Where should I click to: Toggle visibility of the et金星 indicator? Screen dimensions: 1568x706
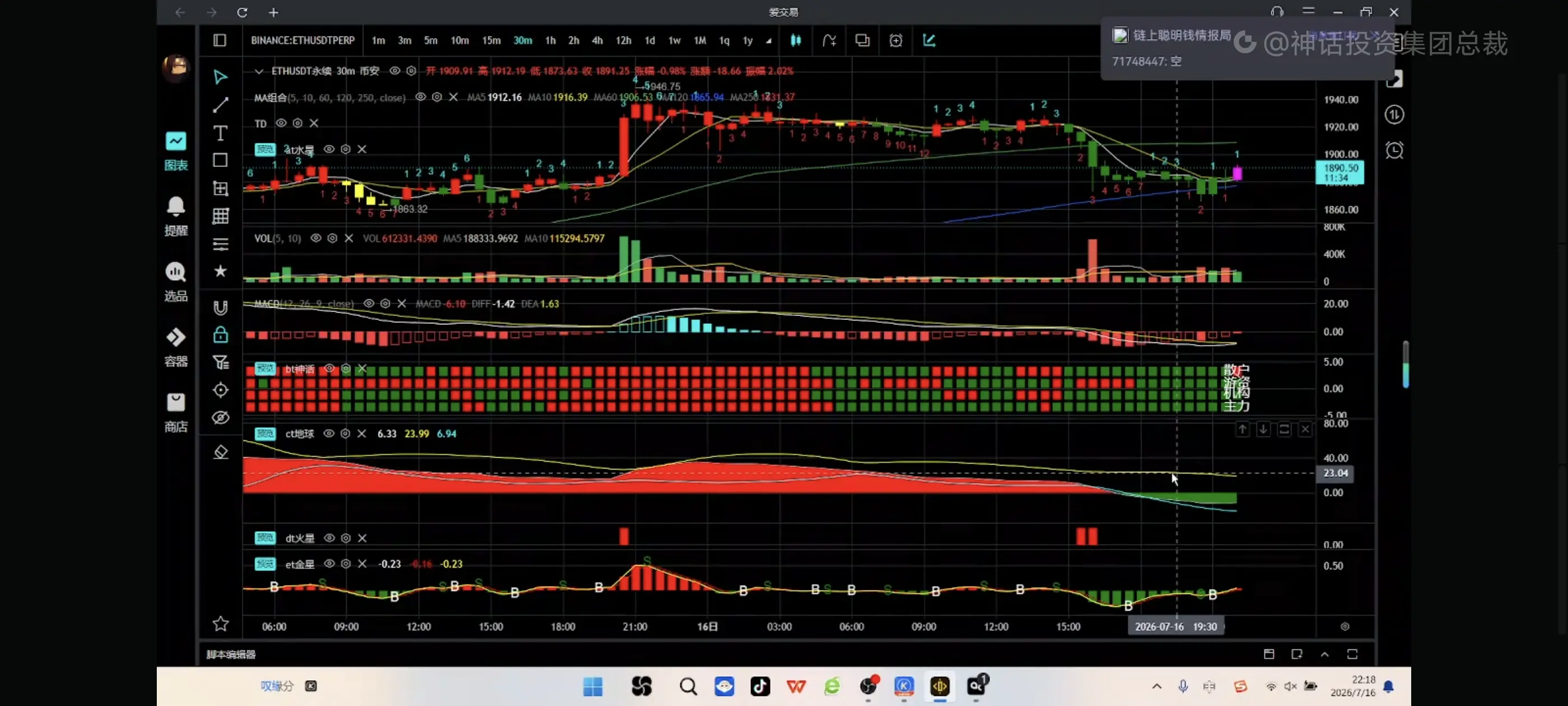[x=329, y=564]
